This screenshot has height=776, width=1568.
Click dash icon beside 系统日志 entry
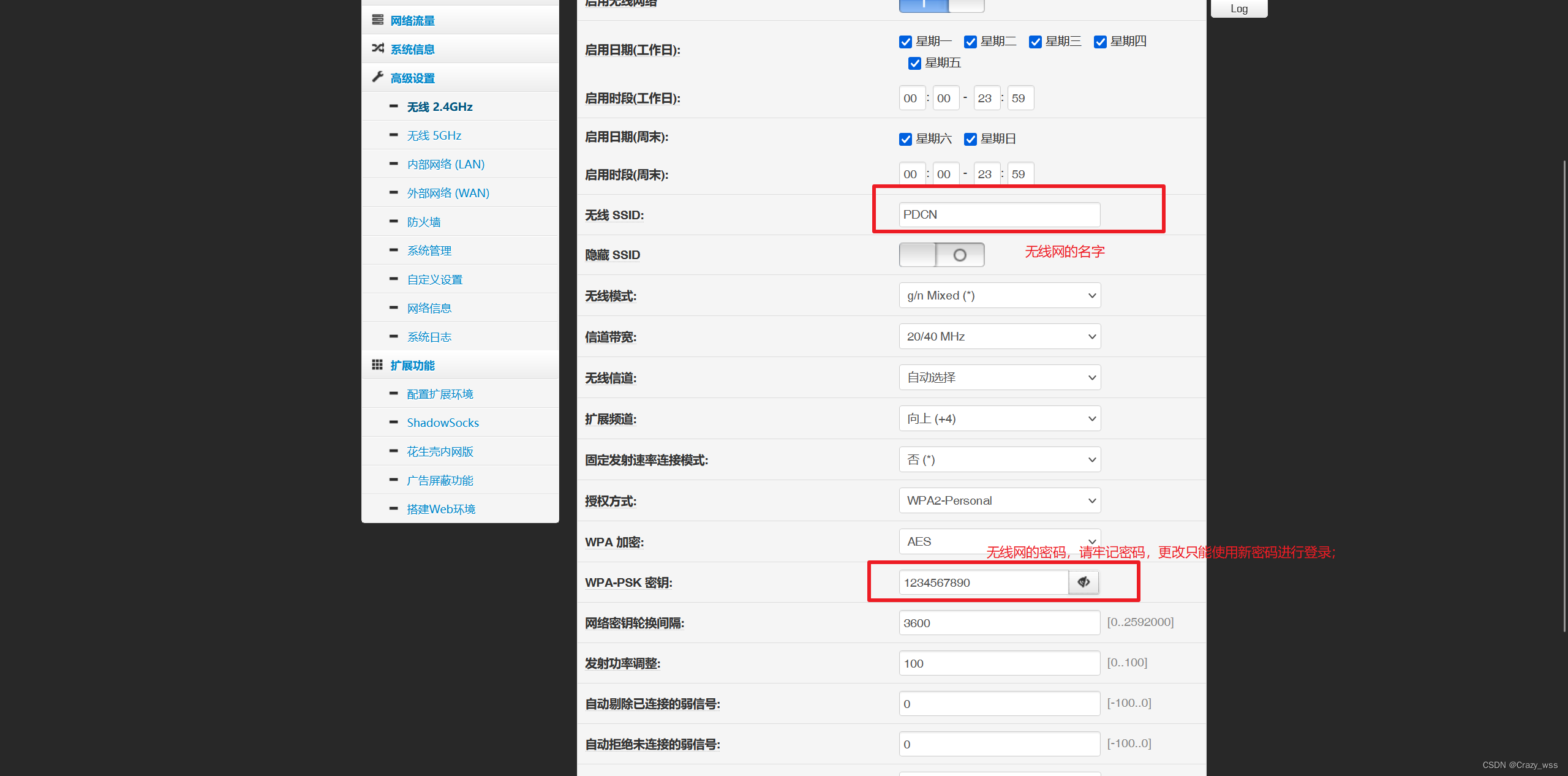[394, 336]
